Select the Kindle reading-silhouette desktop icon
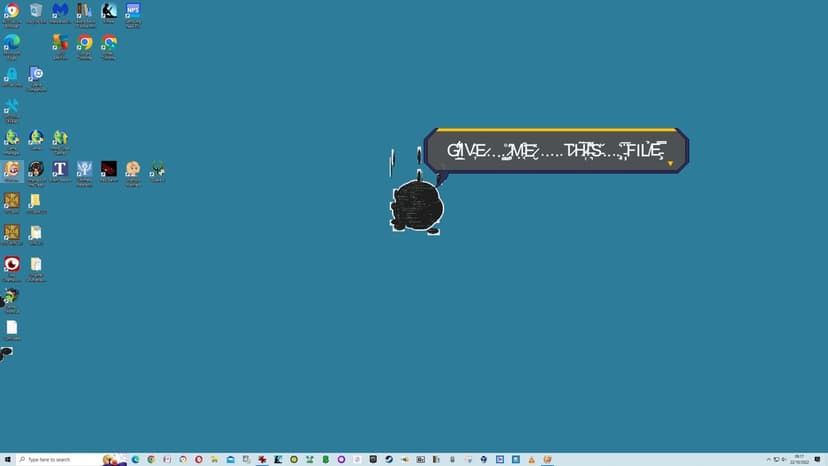 109,13
